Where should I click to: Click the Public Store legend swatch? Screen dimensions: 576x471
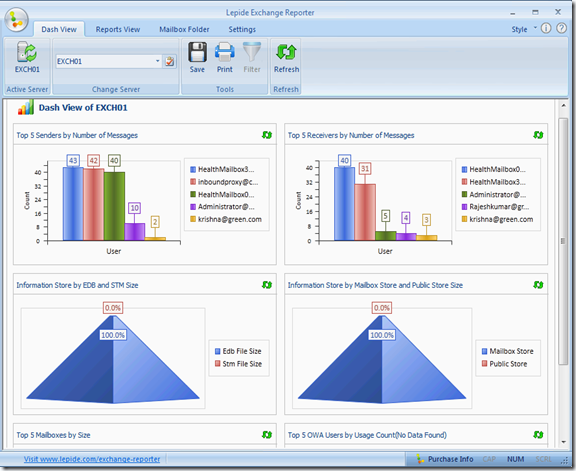coord(485,364)
